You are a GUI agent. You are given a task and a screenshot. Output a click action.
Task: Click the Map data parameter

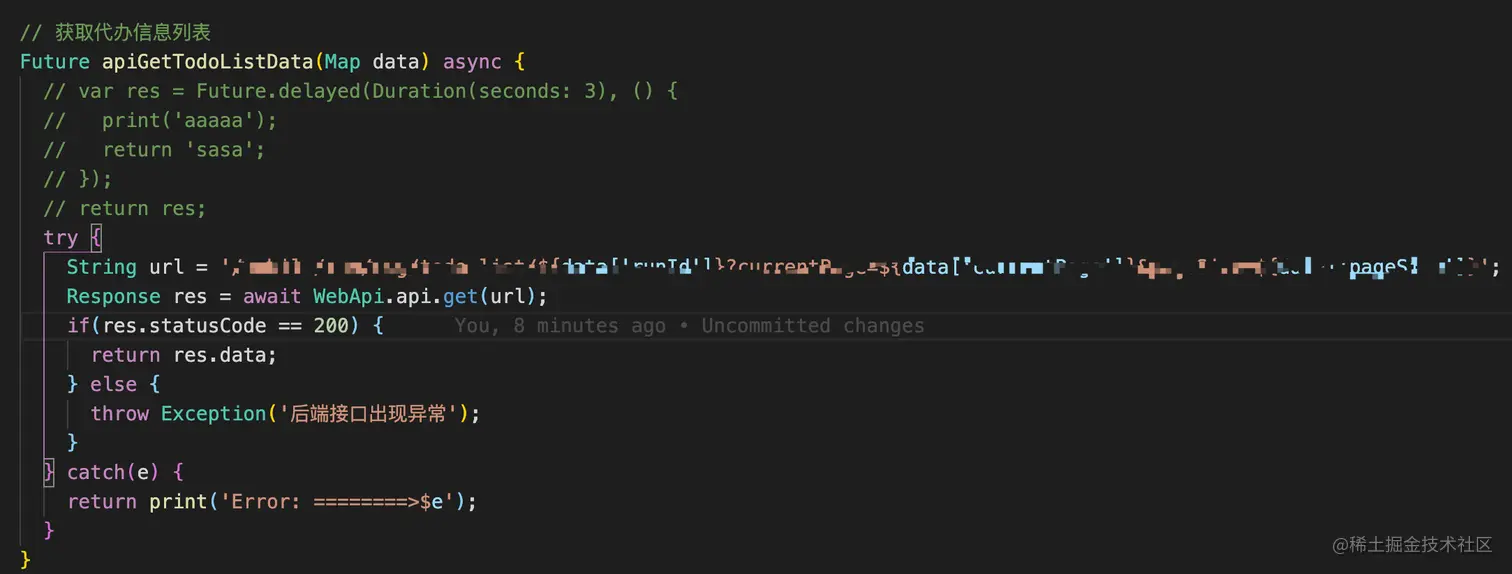pyautogui.click(x=372, y=62)
